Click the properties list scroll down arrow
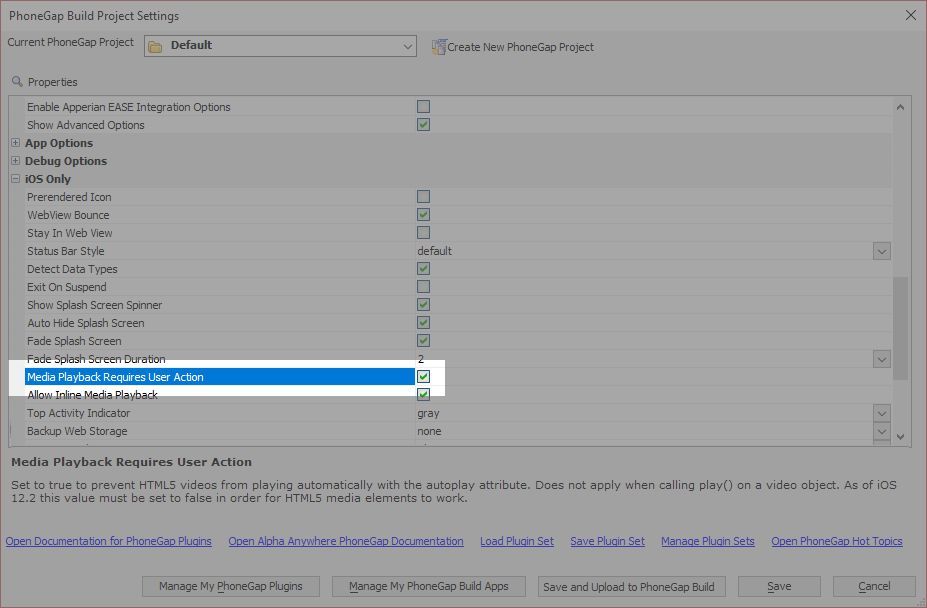Viewport: 927px width, 608px height. pos(900,436)
